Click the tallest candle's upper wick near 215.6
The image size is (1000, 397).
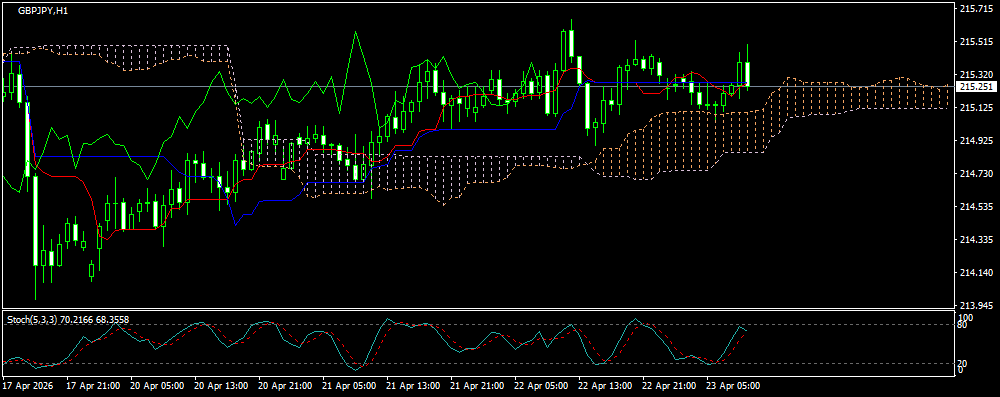(571, 24)
